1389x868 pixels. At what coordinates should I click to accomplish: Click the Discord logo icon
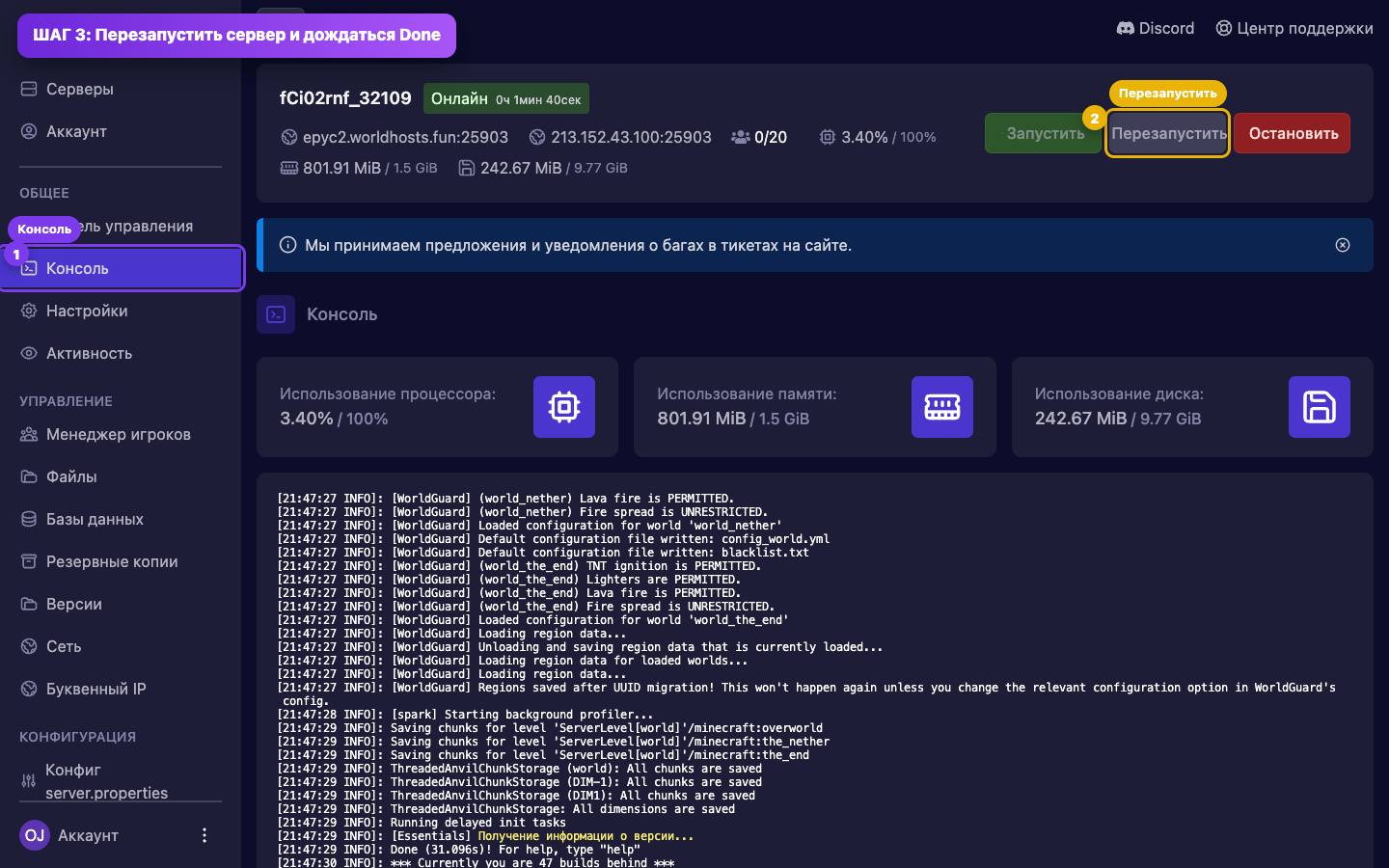[1125, 28]
